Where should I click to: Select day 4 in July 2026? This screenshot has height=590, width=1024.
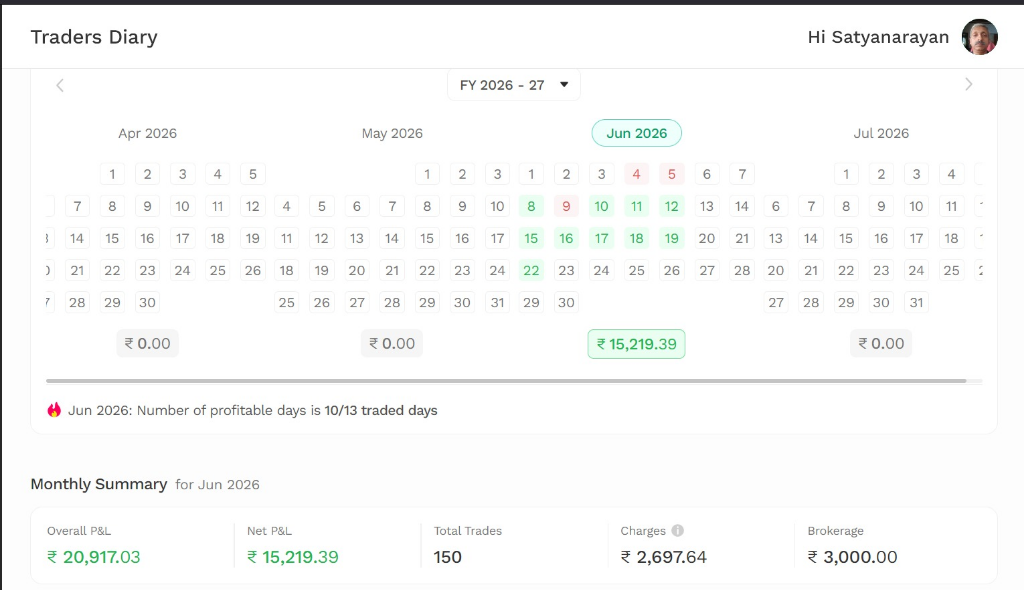(x=952, y=174)
